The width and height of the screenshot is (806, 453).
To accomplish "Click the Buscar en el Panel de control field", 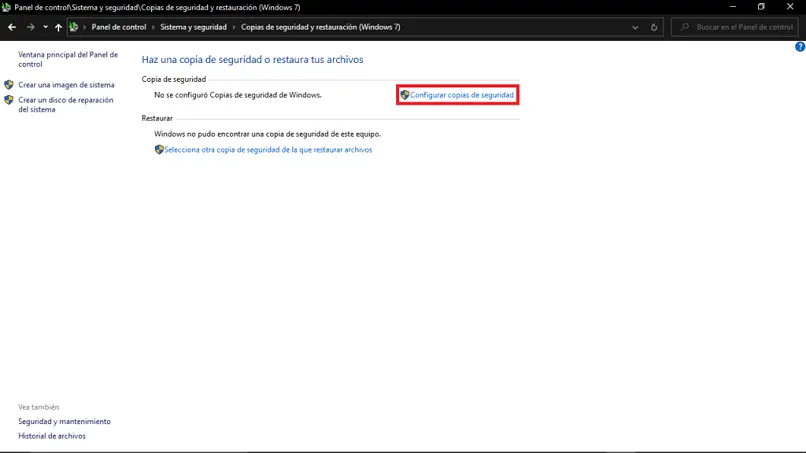I will (735, 27).
